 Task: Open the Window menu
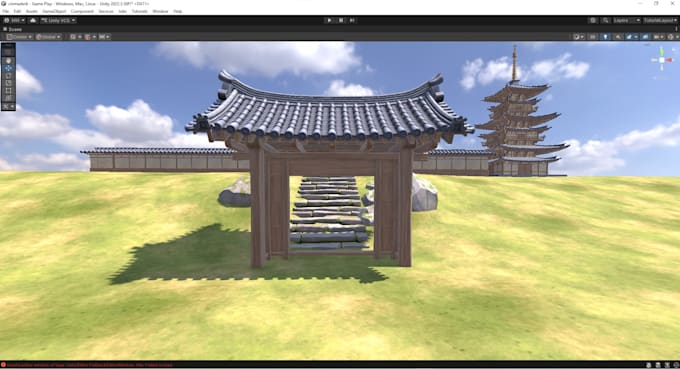(x=160, y=11)
